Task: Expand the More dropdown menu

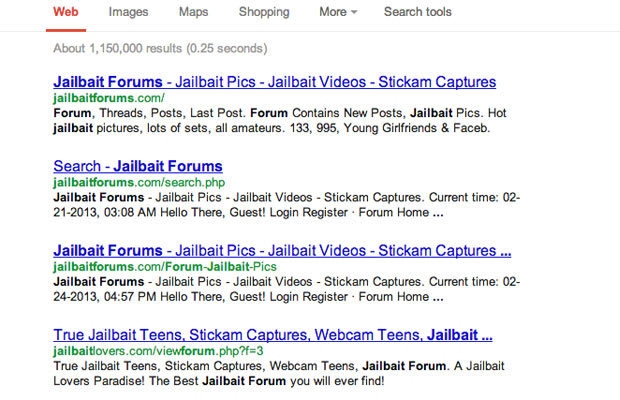Action: click(340, 13)
